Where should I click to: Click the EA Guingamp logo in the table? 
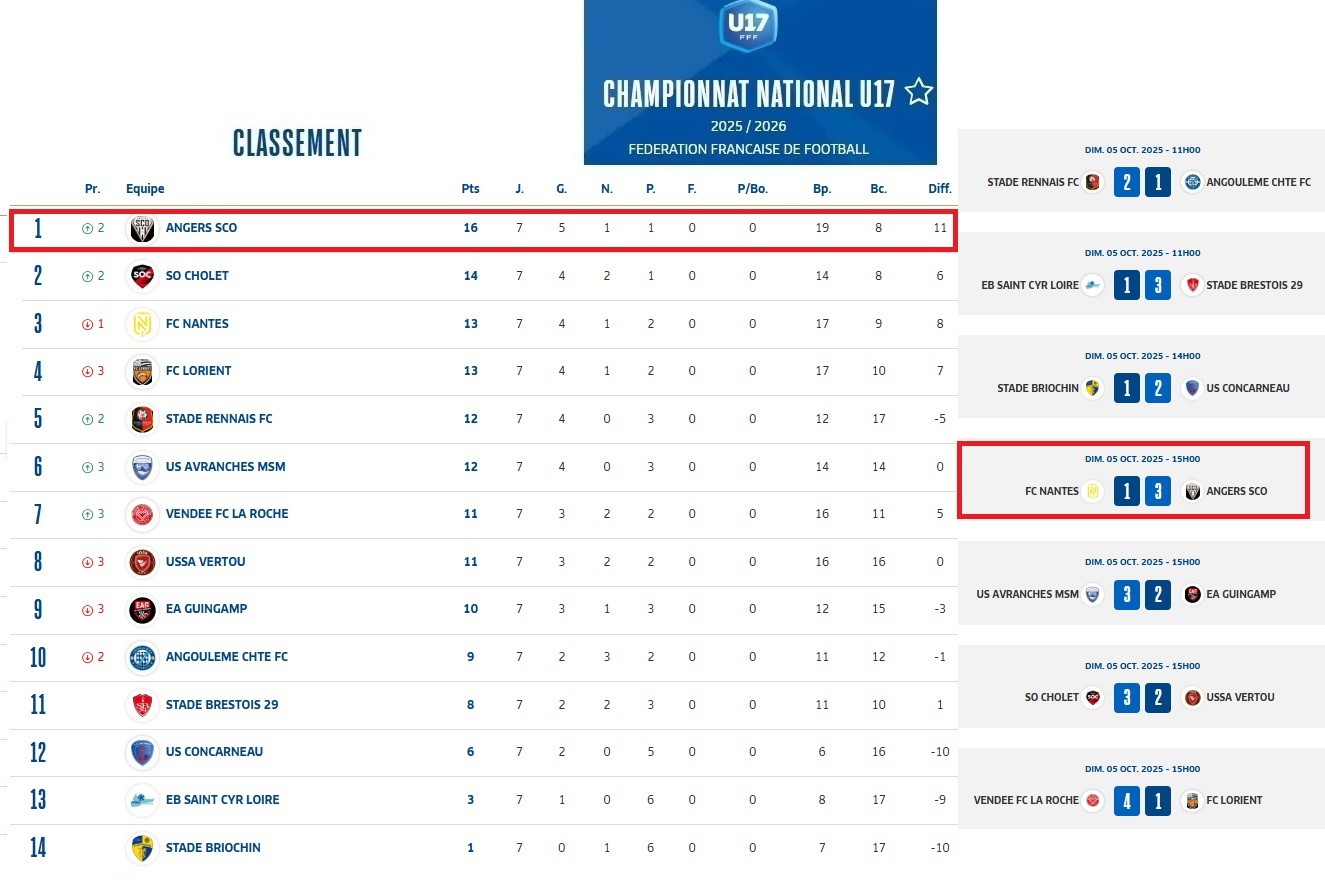(142, 609)
